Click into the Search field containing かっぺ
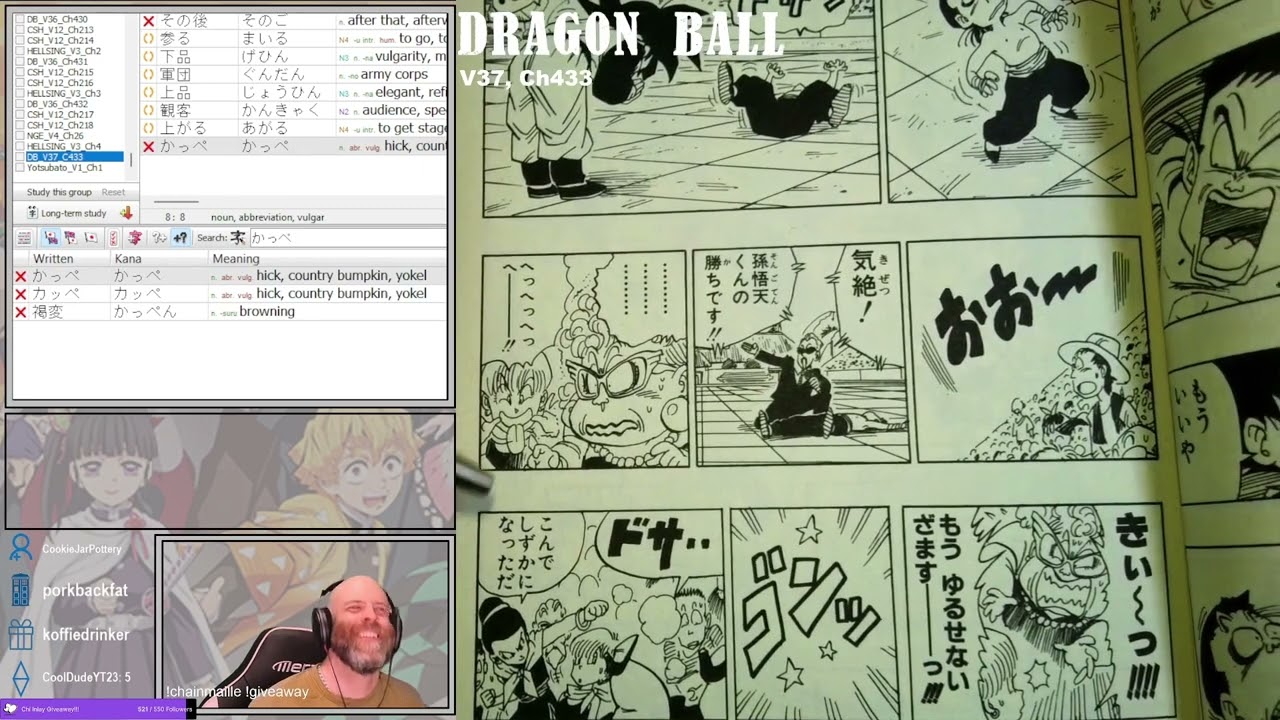Image resolution: width=1280 pixels, height=720 pixels. tap(347, 238)
